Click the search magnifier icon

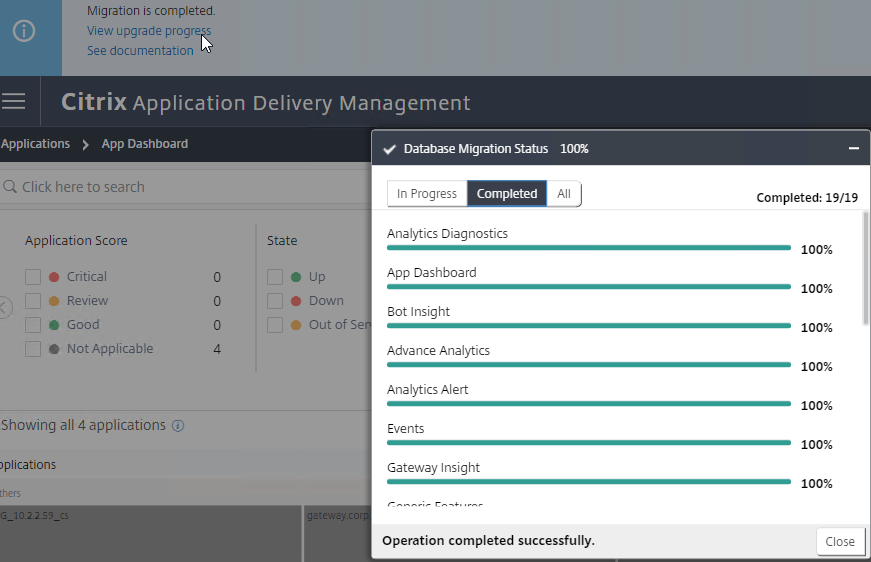click(x=9, y=187)
